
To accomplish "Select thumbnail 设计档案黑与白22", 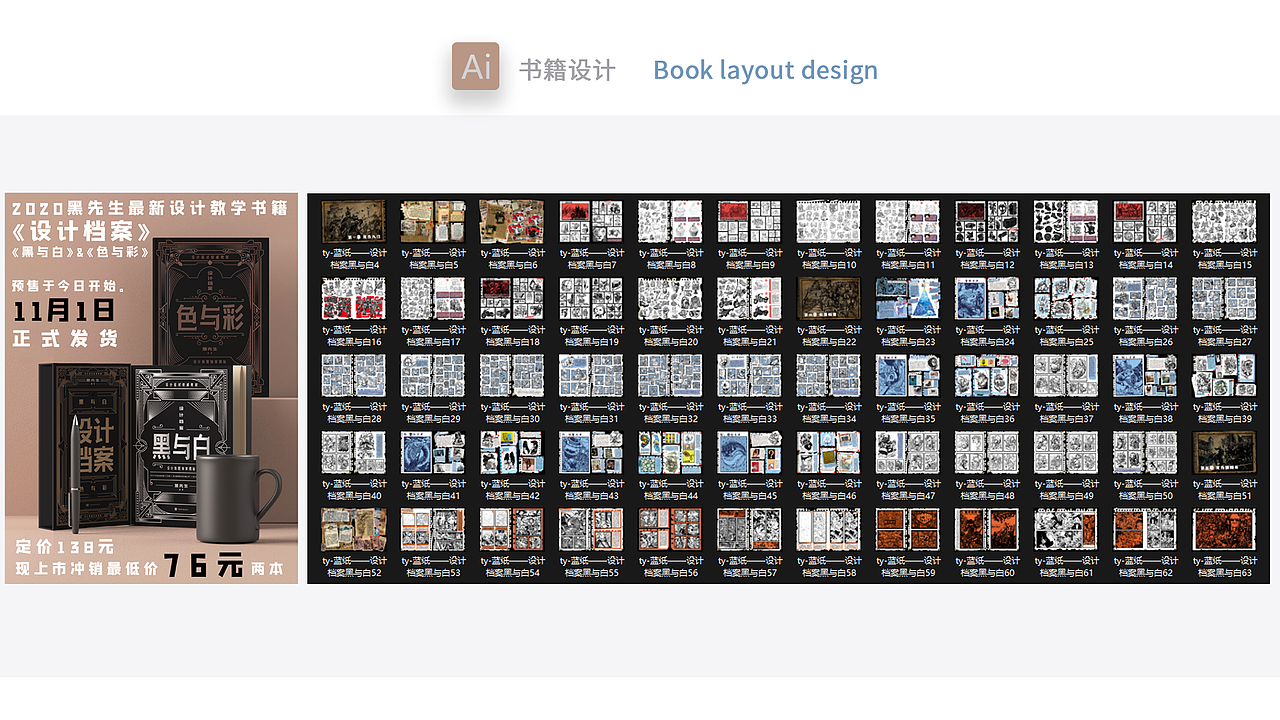I will [x=828, y=298].
